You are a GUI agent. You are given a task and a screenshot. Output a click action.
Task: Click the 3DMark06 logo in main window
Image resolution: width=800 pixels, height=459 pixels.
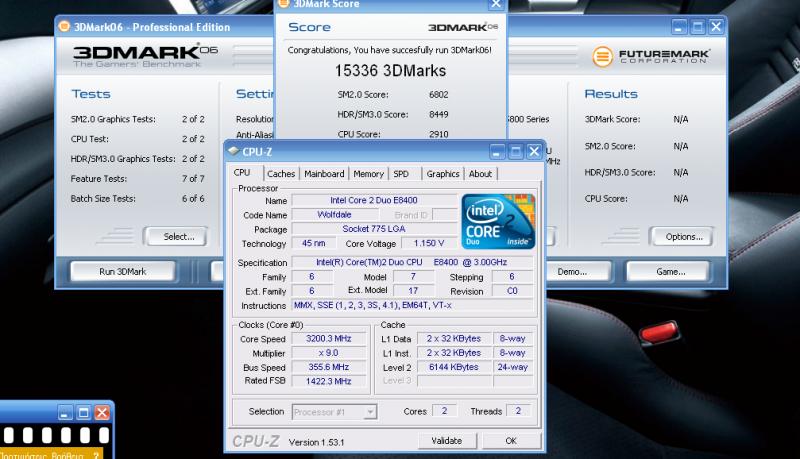click(x=145, y=56)
